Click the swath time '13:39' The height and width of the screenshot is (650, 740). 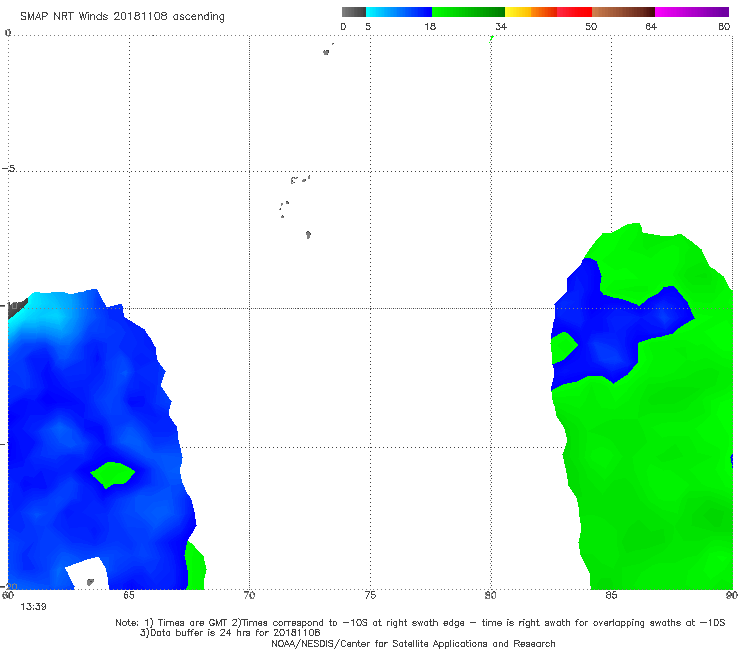33,607
